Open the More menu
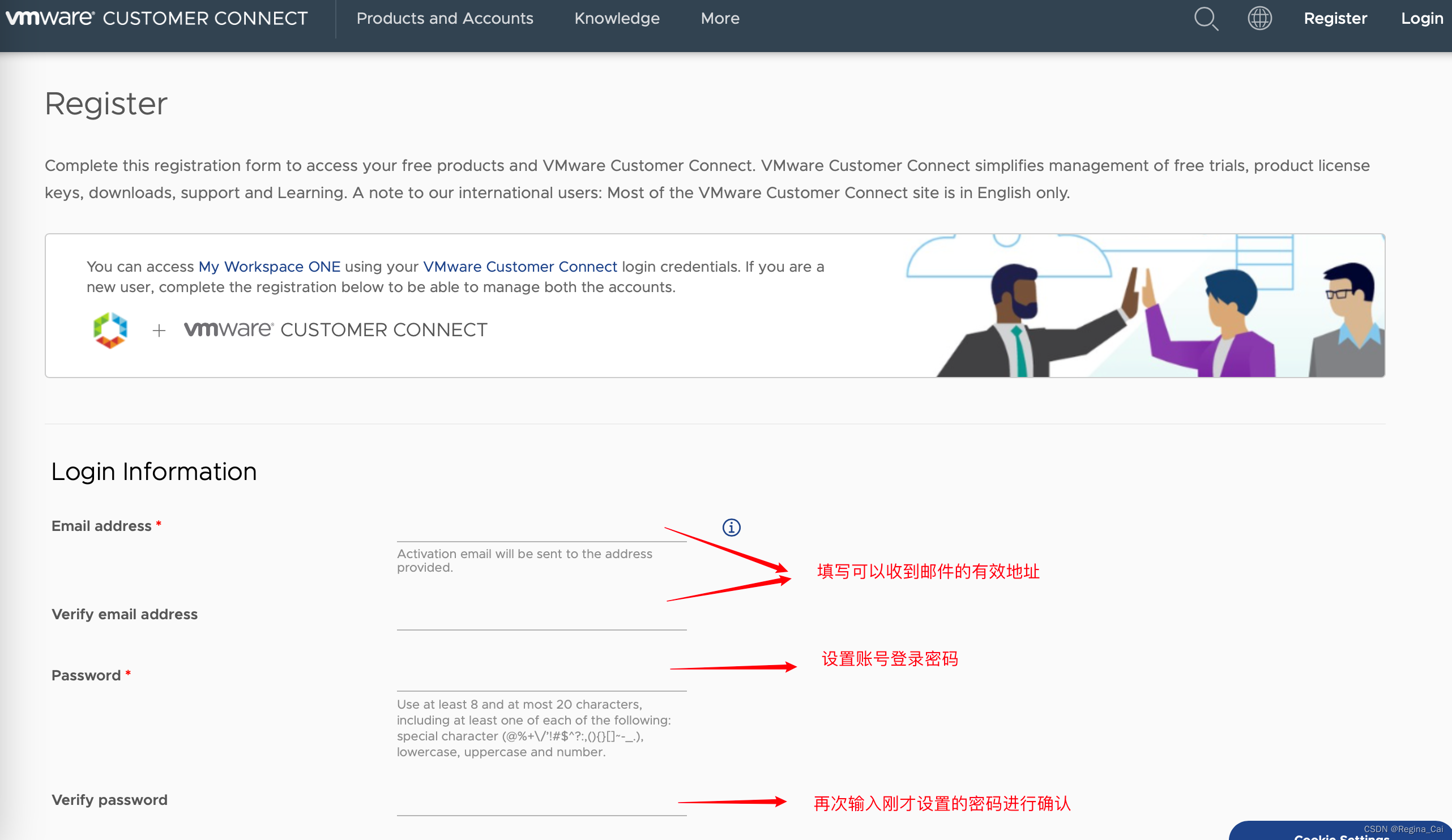 pos(720,19)
